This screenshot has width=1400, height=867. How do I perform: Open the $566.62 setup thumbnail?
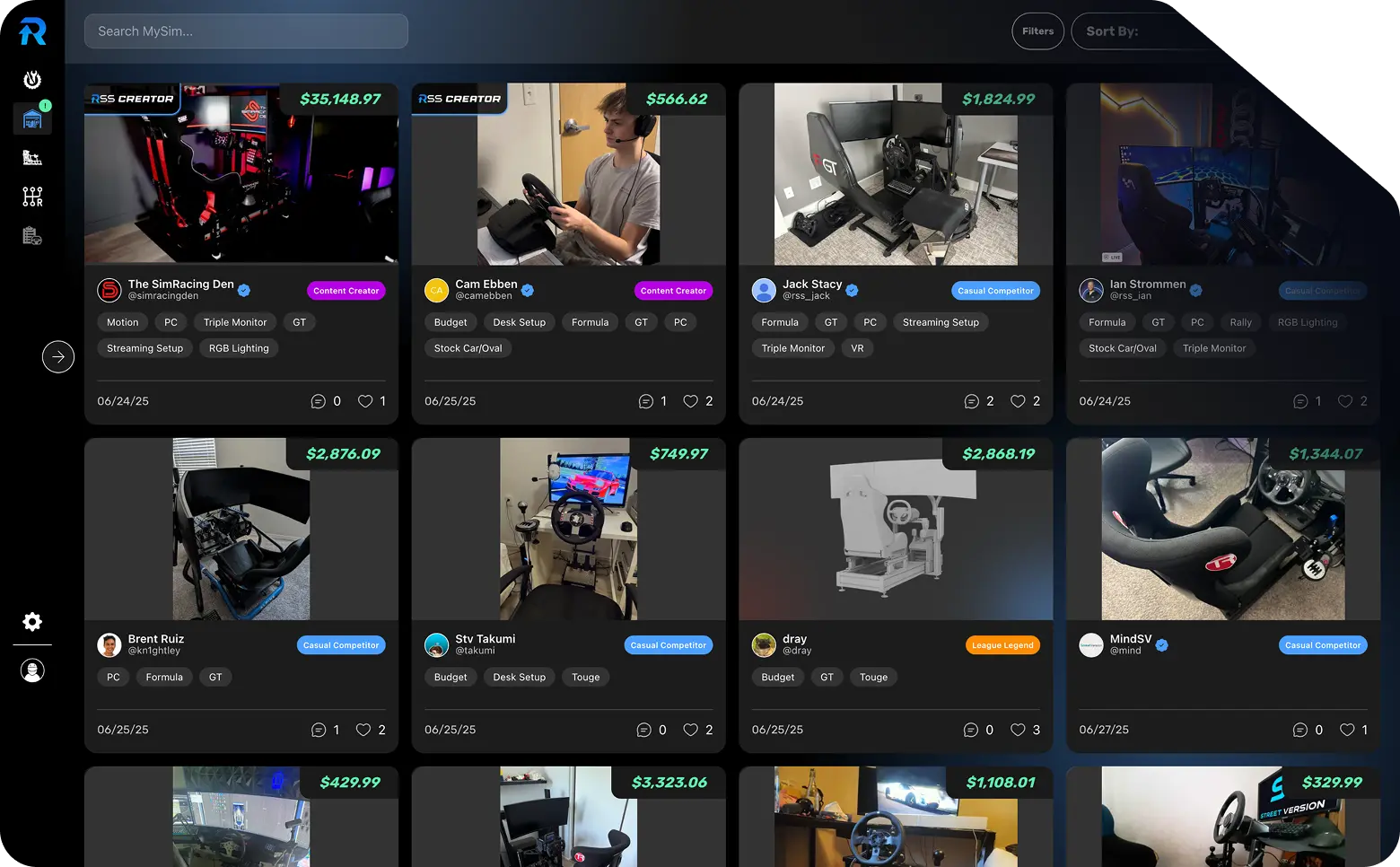(x=569, y=174)
